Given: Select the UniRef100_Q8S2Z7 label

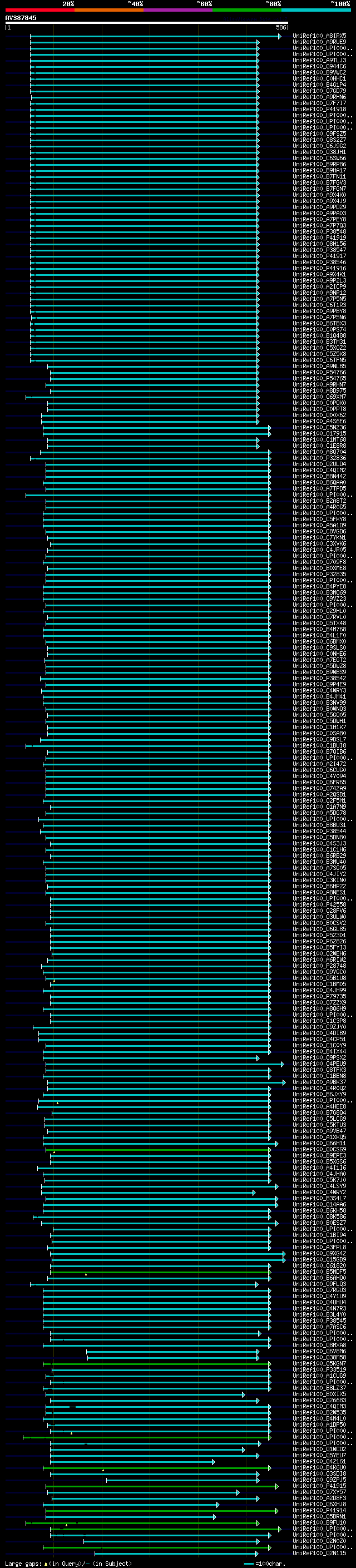Looking at the screenshot, I should click(319, 140).
